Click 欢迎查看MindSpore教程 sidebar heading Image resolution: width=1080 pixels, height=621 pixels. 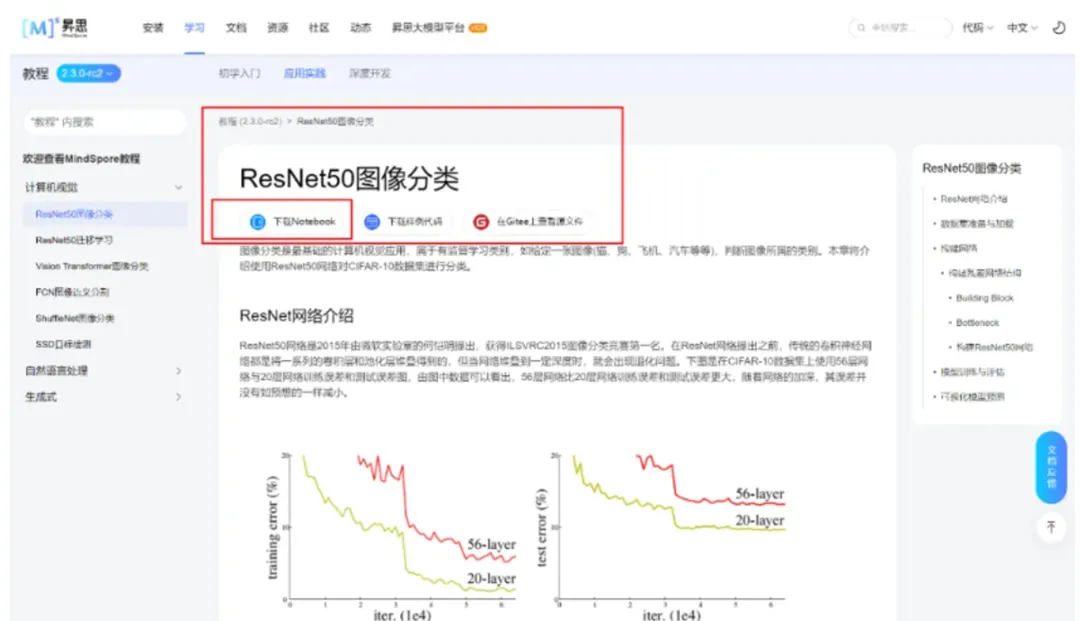point(81,158)
